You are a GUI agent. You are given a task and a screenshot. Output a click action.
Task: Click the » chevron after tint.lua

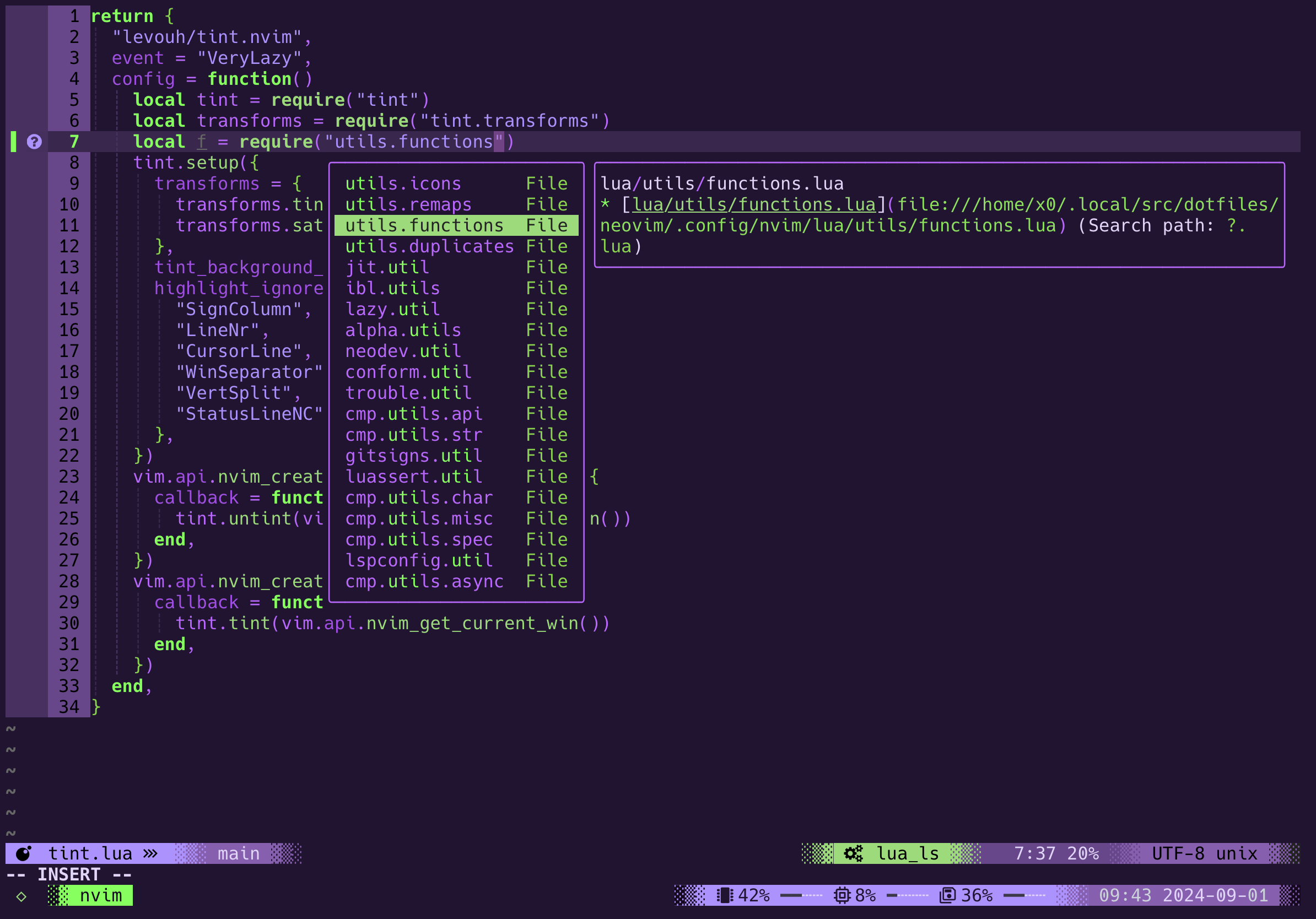[x=150, y=853]
